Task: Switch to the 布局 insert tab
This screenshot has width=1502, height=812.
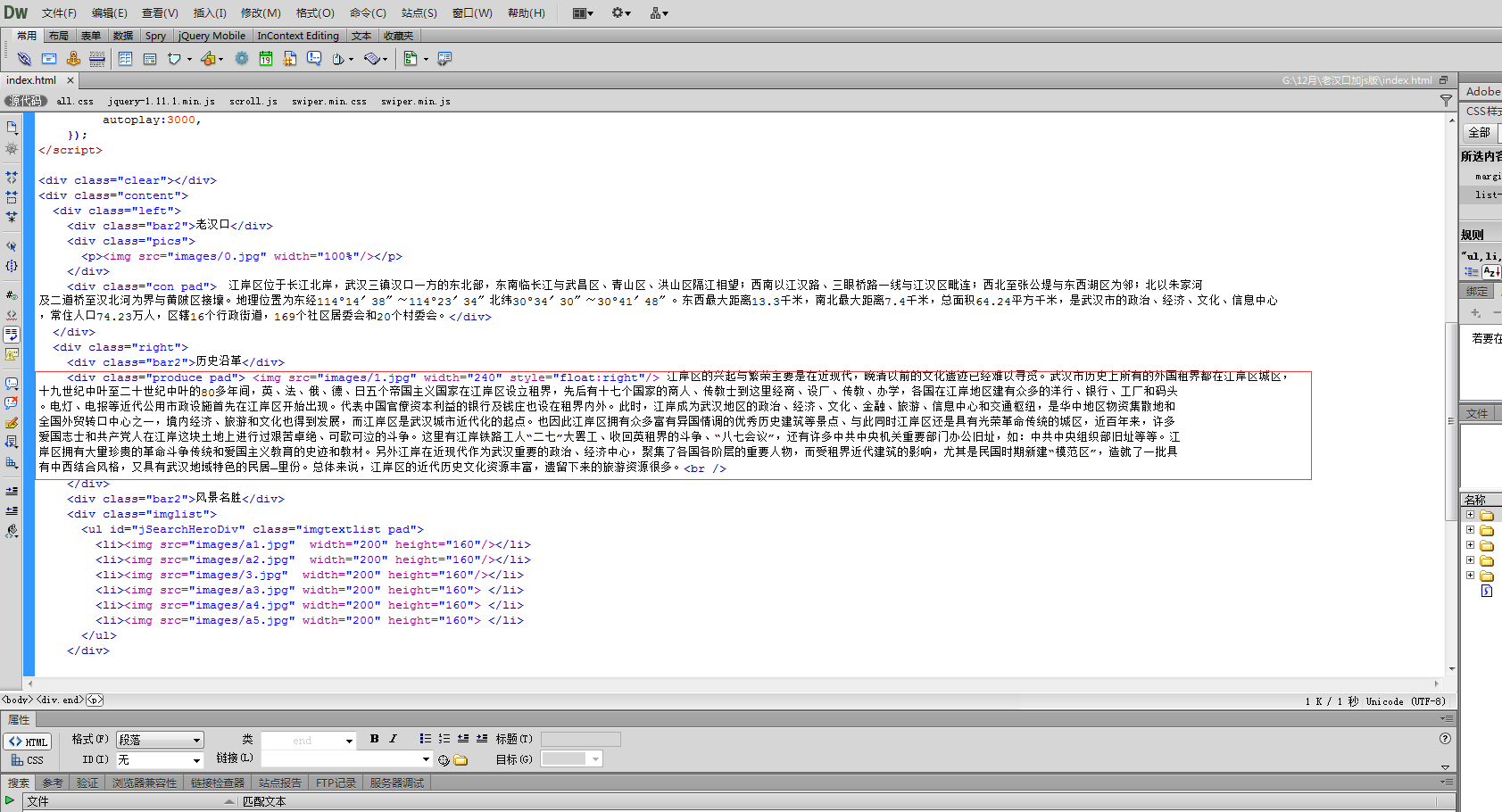Action: [x=59, y=36]
